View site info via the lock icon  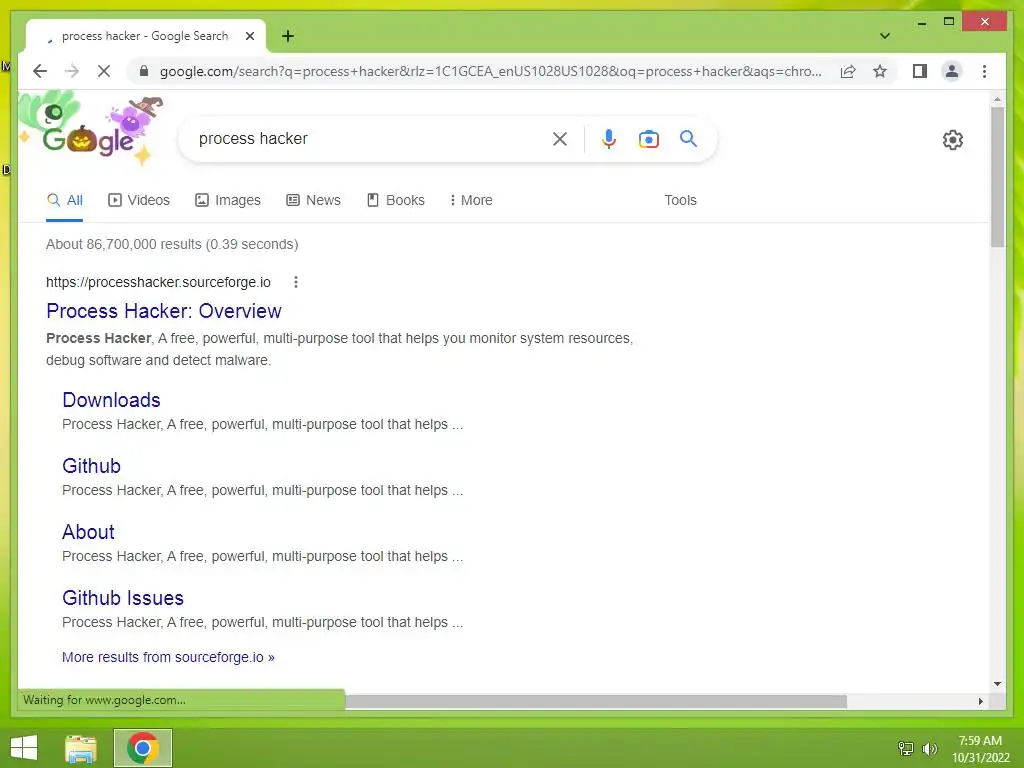pyautogui.click(x=144, y=71)
